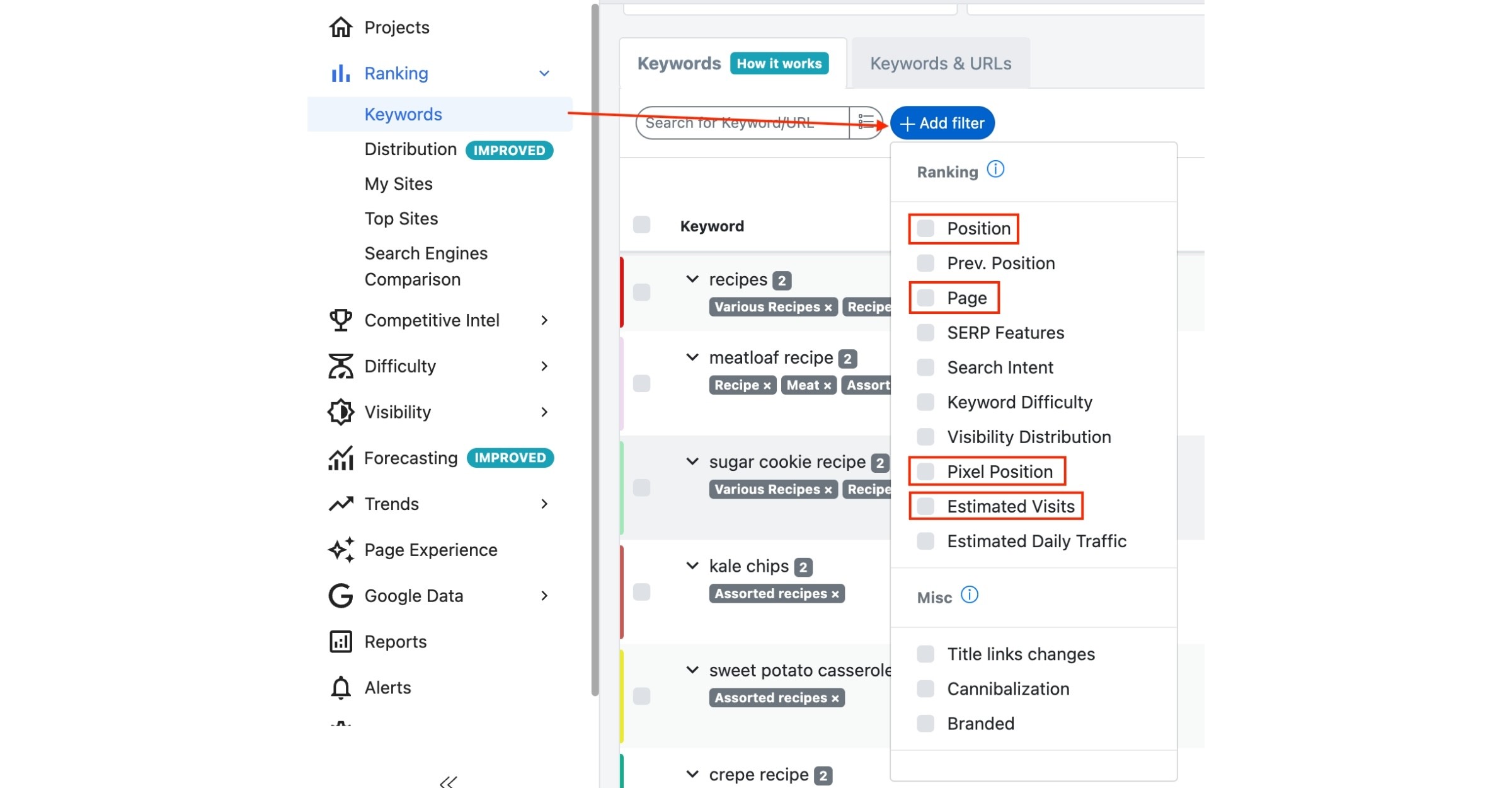Click the Visibility brightness icon
The height and width of the screenshot is (788, 1512).
[x=340, y=412]
